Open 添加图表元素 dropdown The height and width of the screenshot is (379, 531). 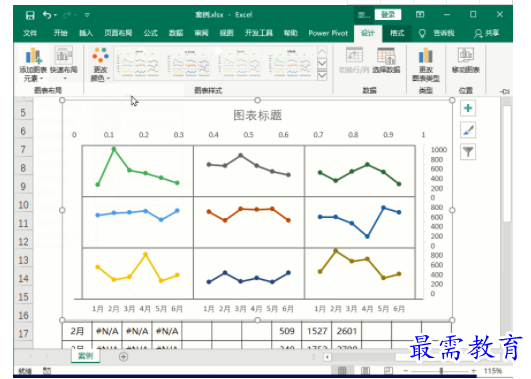[x=33, y=64]
